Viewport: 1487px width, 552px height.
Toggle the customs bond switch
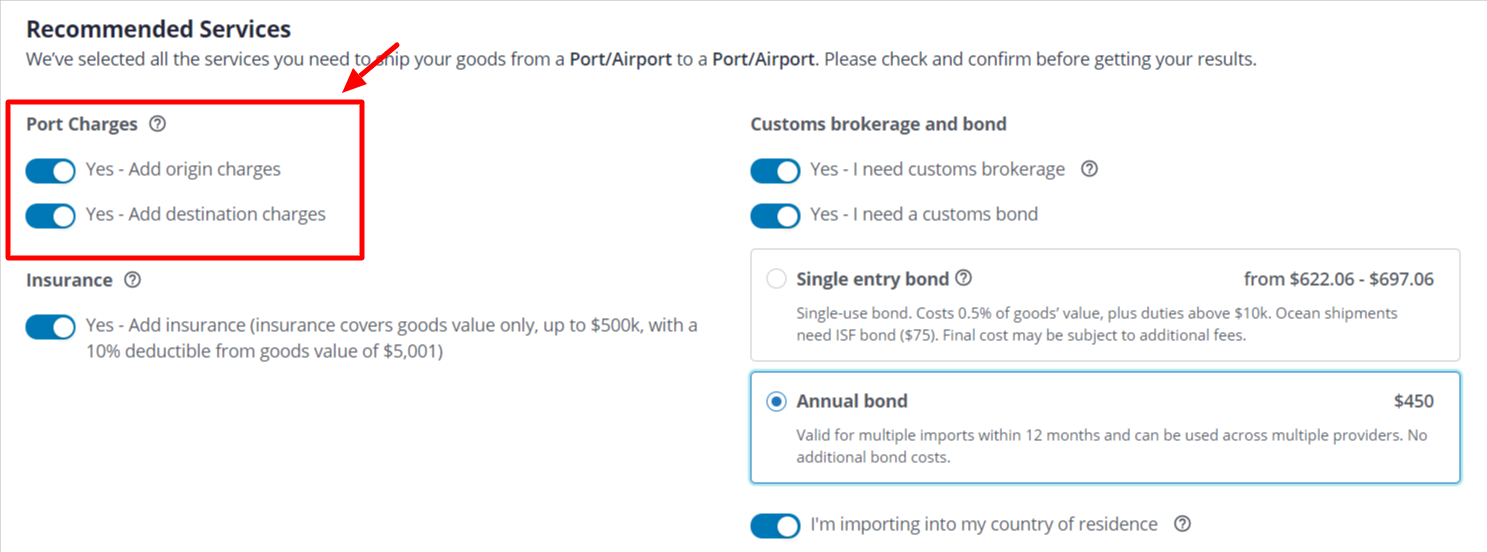click(x=775, y=215)
